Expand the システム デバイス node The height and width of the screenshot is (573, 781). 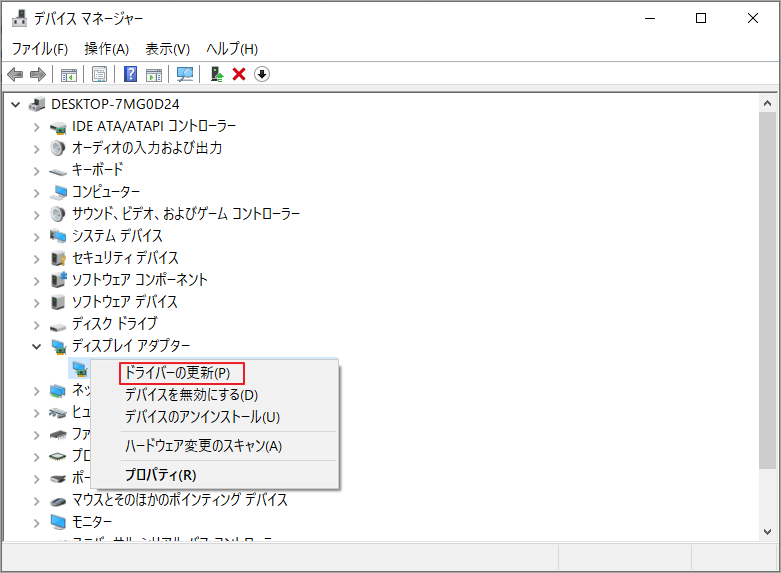tap(36, 237)
